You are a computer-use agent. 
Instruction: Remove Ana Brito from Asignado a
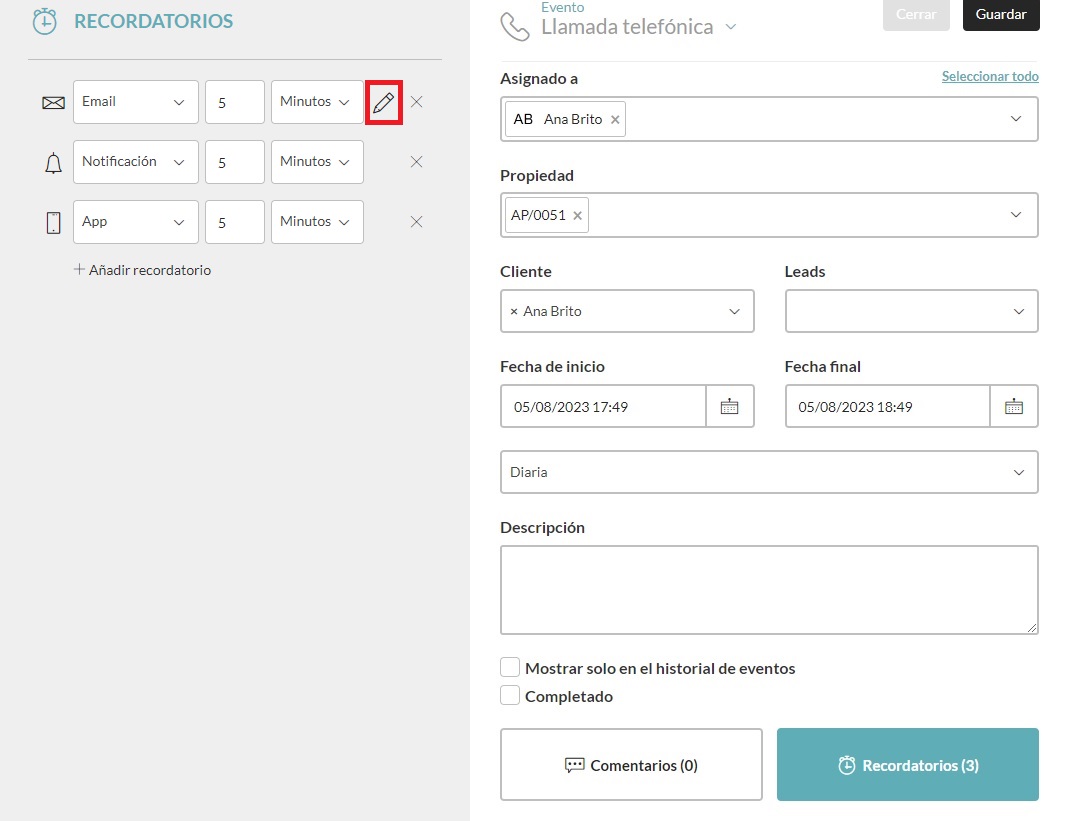pos(615,120)
